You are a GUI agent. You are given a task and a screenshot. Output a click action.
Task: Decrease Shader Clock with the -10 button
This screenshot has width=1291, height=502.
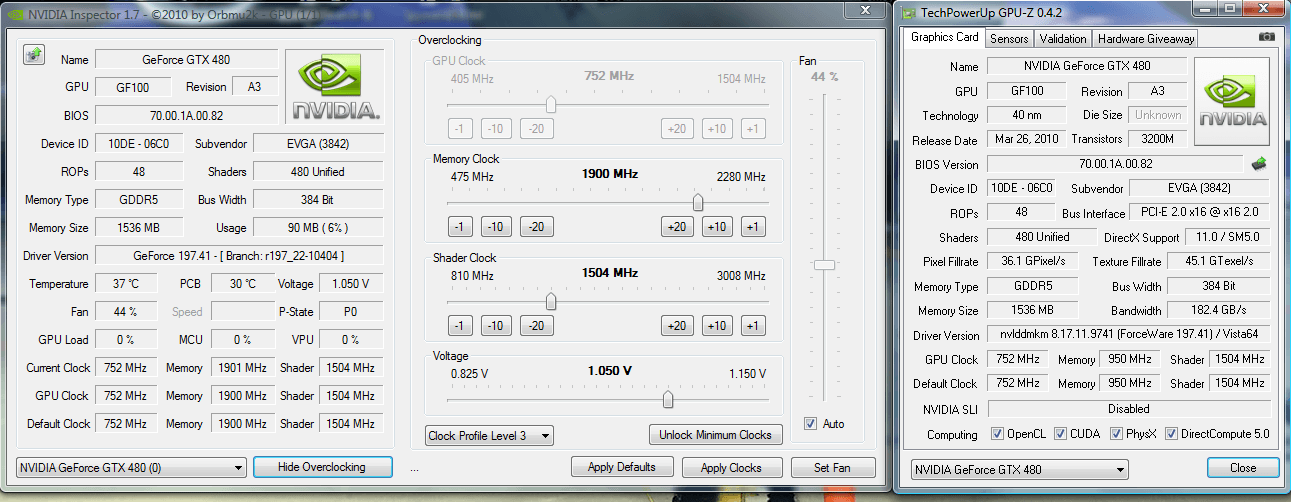495,326
